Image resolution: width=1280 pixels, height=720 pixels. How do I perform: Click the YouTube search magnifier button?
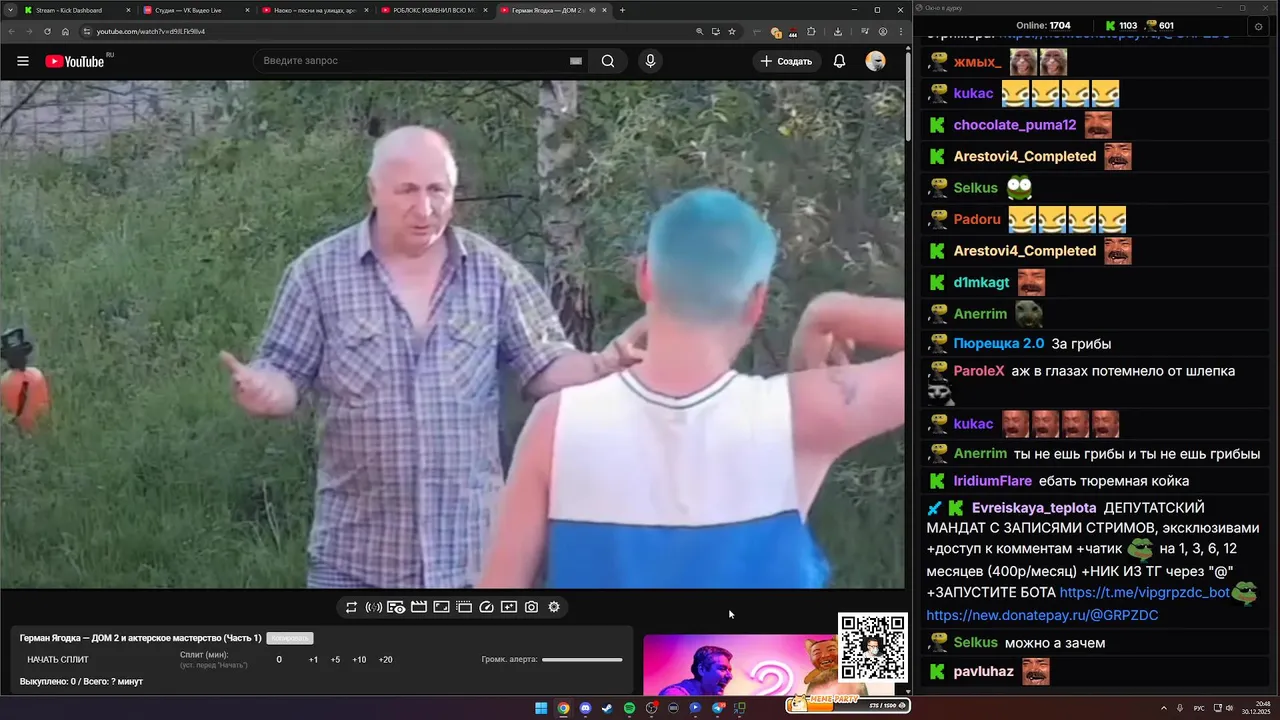click(x=608, y=61)
